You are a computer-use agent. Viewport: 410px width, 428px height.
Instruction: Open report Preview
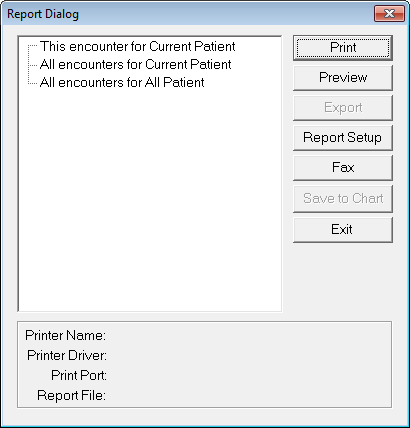343,78
